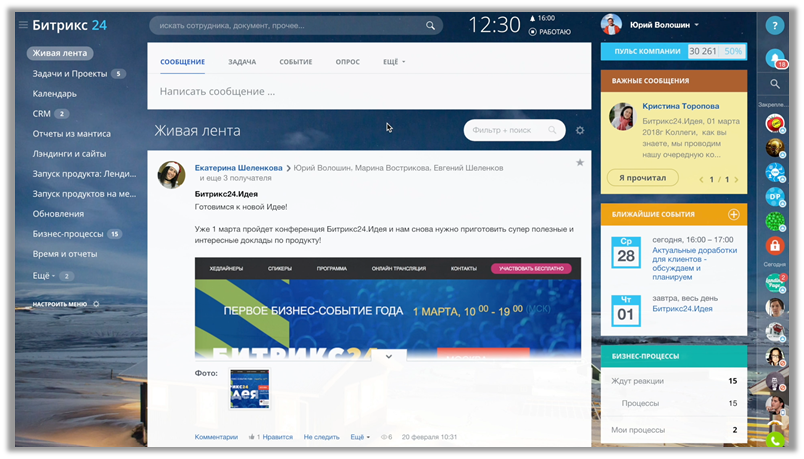Switch to the Задача tab
Screen dimensions: 804x459
[x=242, y=62]
